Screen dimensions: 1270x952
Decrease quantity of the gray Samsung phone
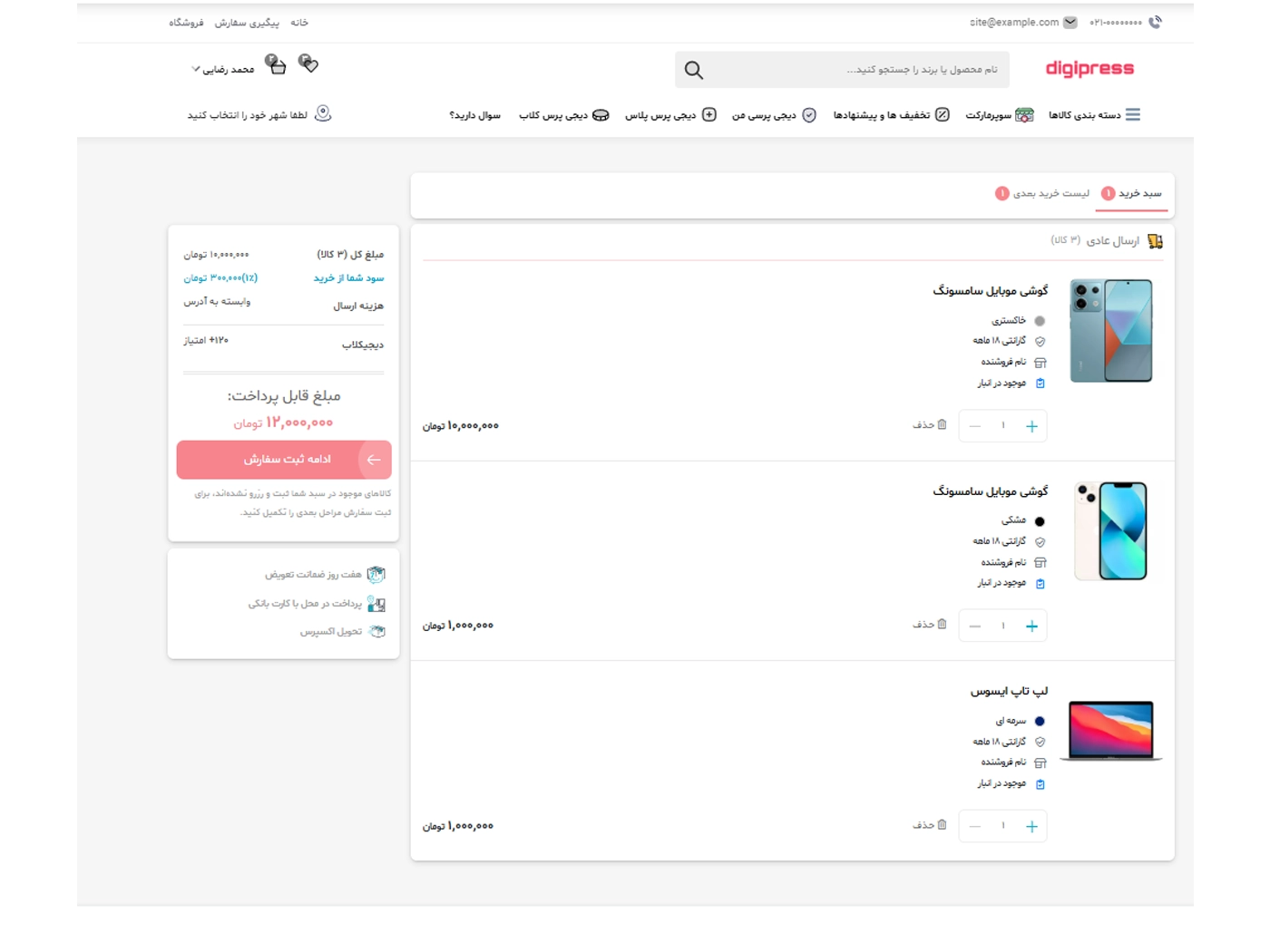click(x=975, y=426)
